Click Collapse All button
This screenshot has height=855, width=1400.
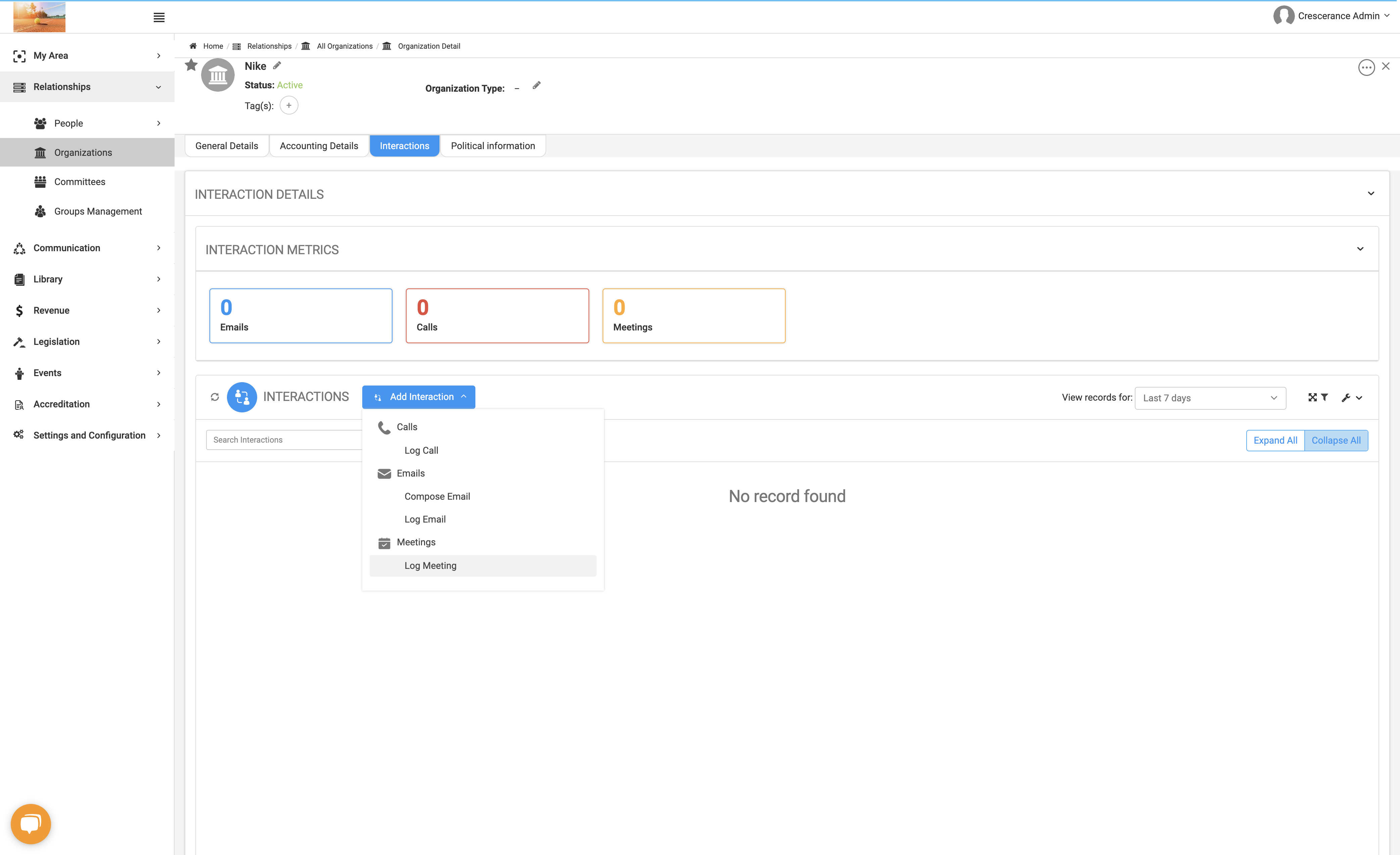(1336, 441)
